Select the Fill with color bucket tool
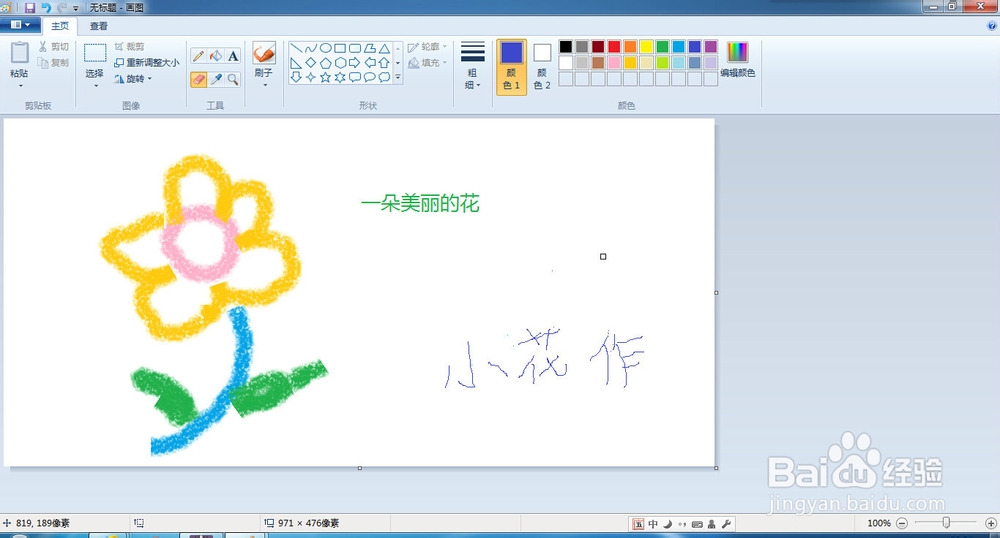This screenshot has width=1000, height=538. click(x=216, y=56)
